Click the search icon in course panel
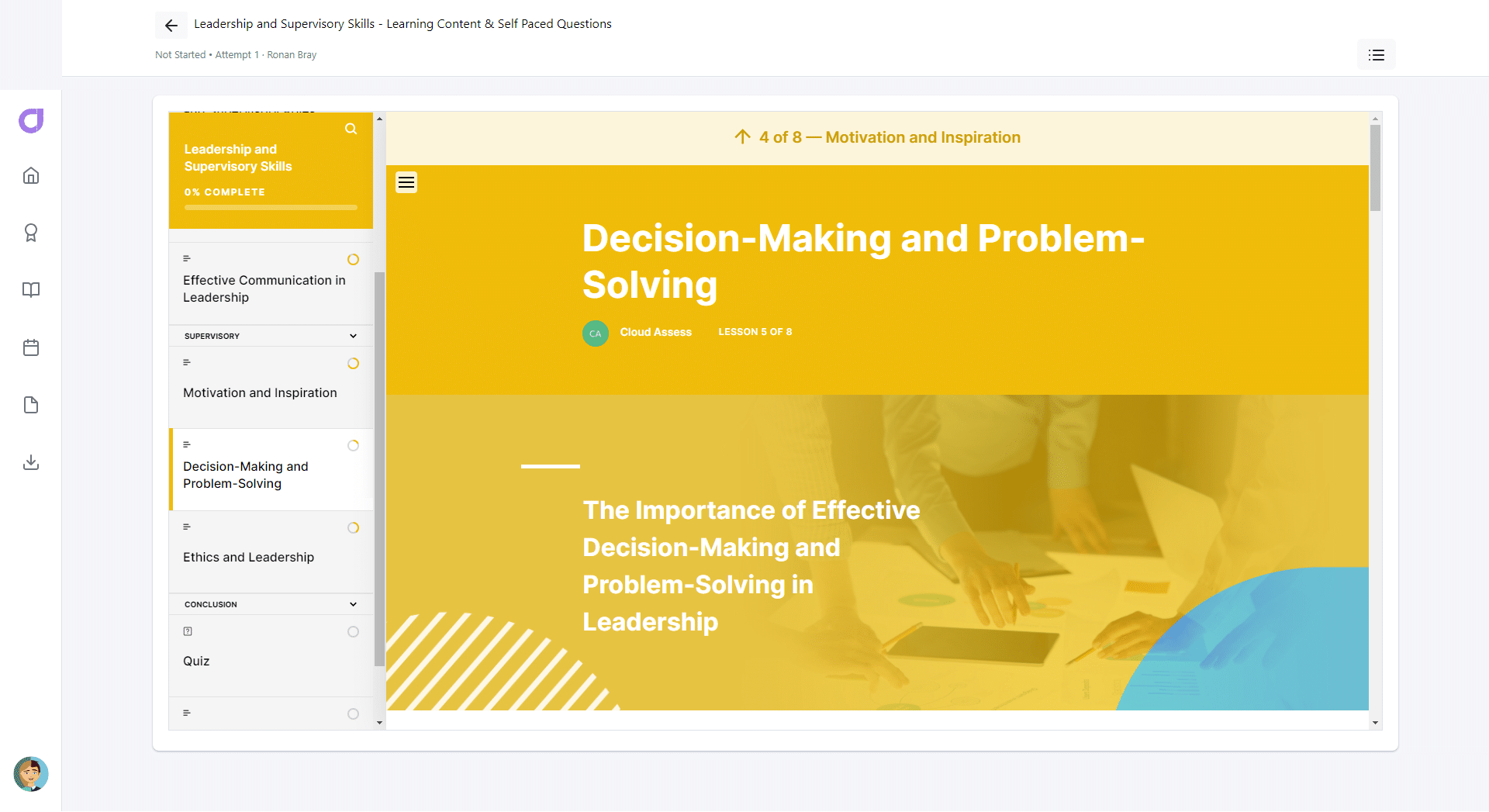 pyautogui.click(x=351, y=129)
